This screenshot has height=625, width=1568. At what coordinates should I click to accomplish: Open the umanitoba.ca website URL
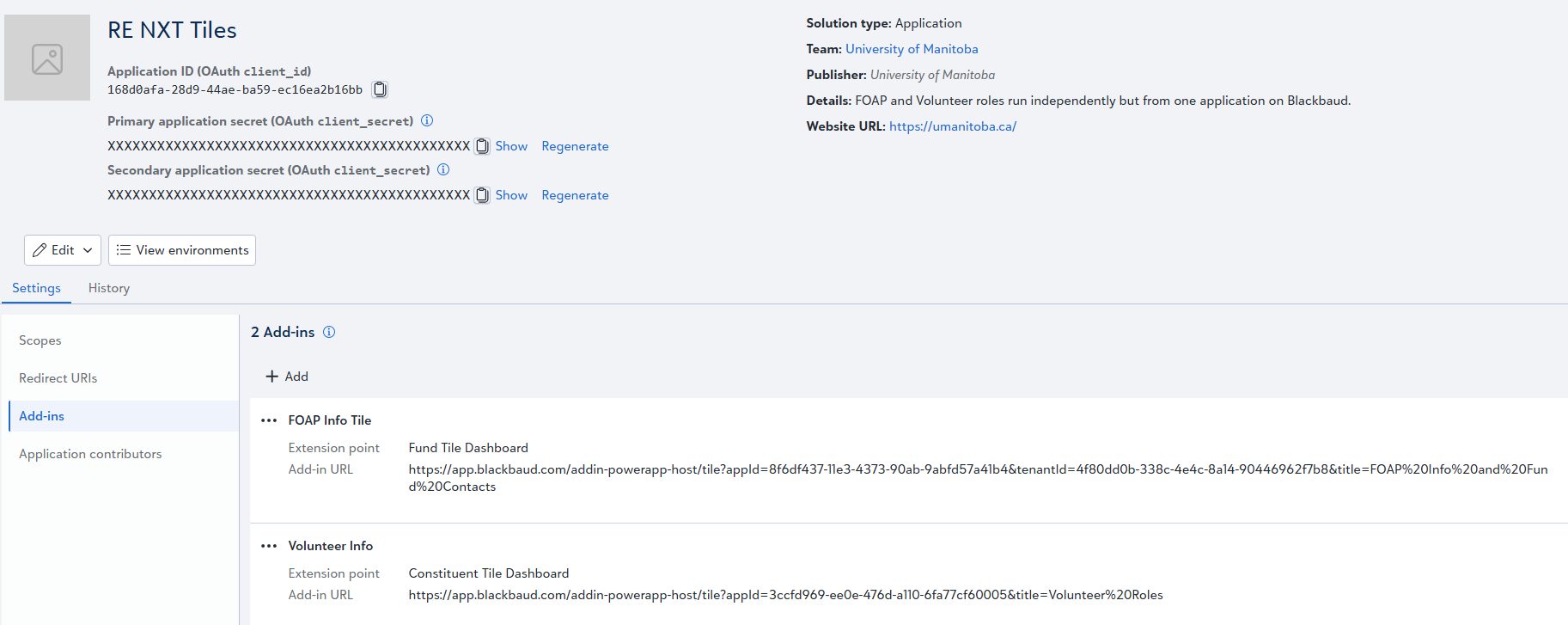pyautogui.click(x=953, y=126)
